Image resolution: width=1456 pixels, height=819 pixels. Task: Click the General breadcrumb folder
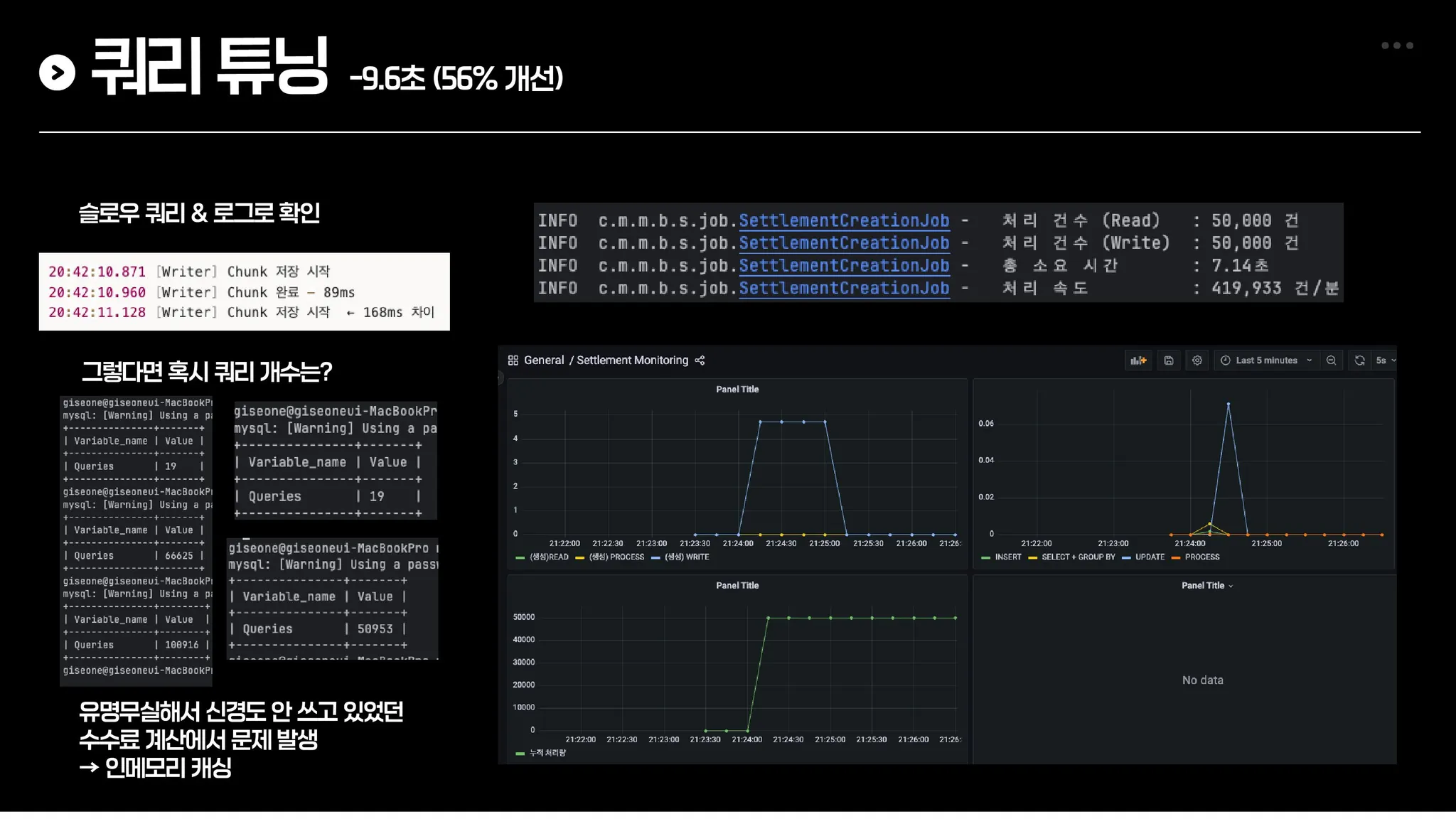(x=543, y=360)
